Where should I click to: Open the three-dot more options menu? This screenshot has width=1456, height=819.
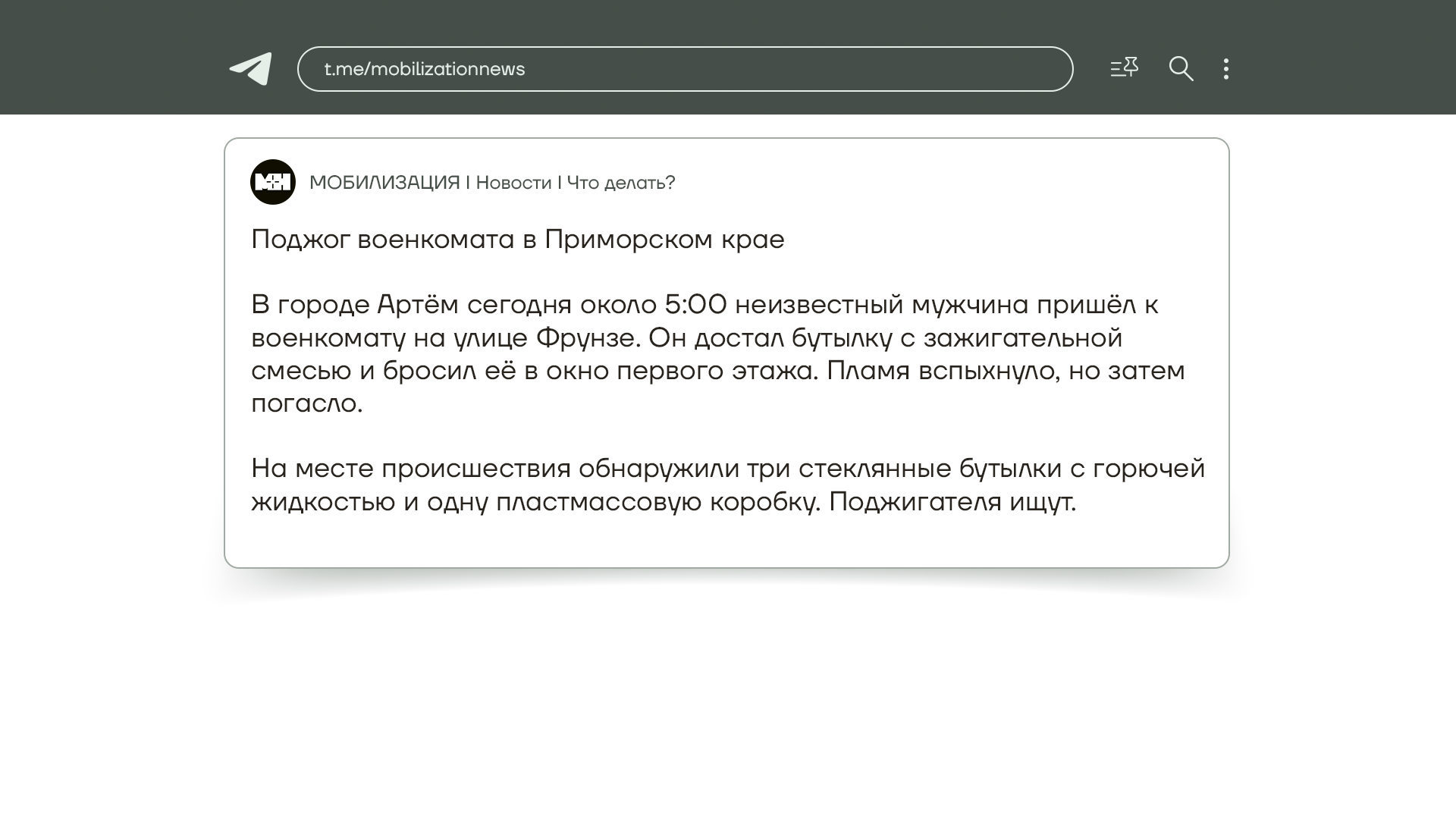(x=1226, y=69)
